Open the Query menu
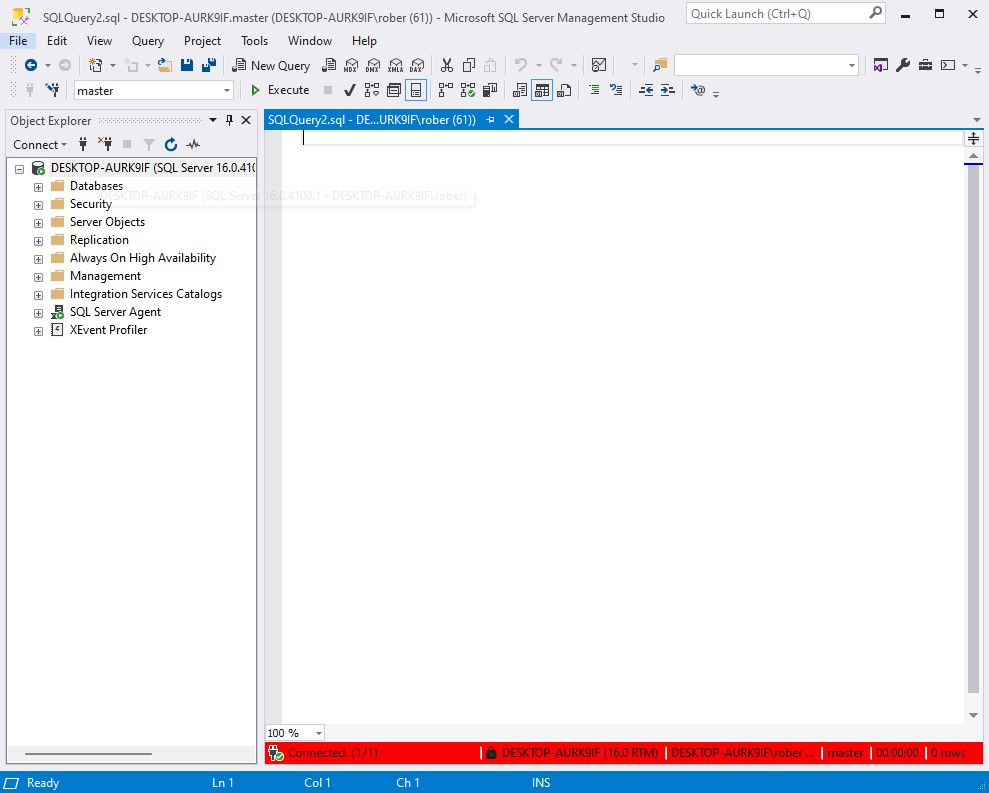Screen dimensions: 989x793 tap(147, 41)
